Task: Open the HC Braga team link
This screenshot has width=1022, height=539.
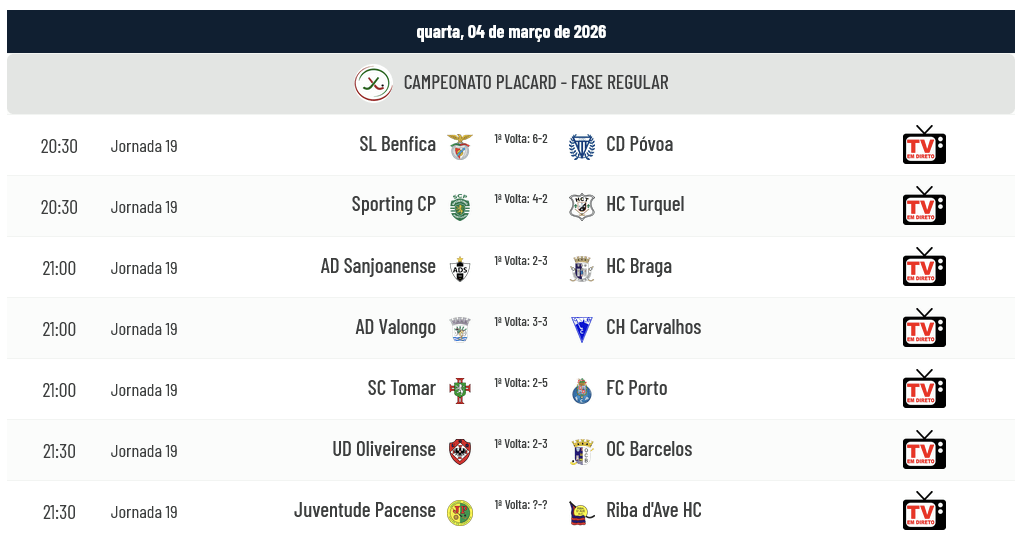Action: pyautogui.click(x=639, y=266)
